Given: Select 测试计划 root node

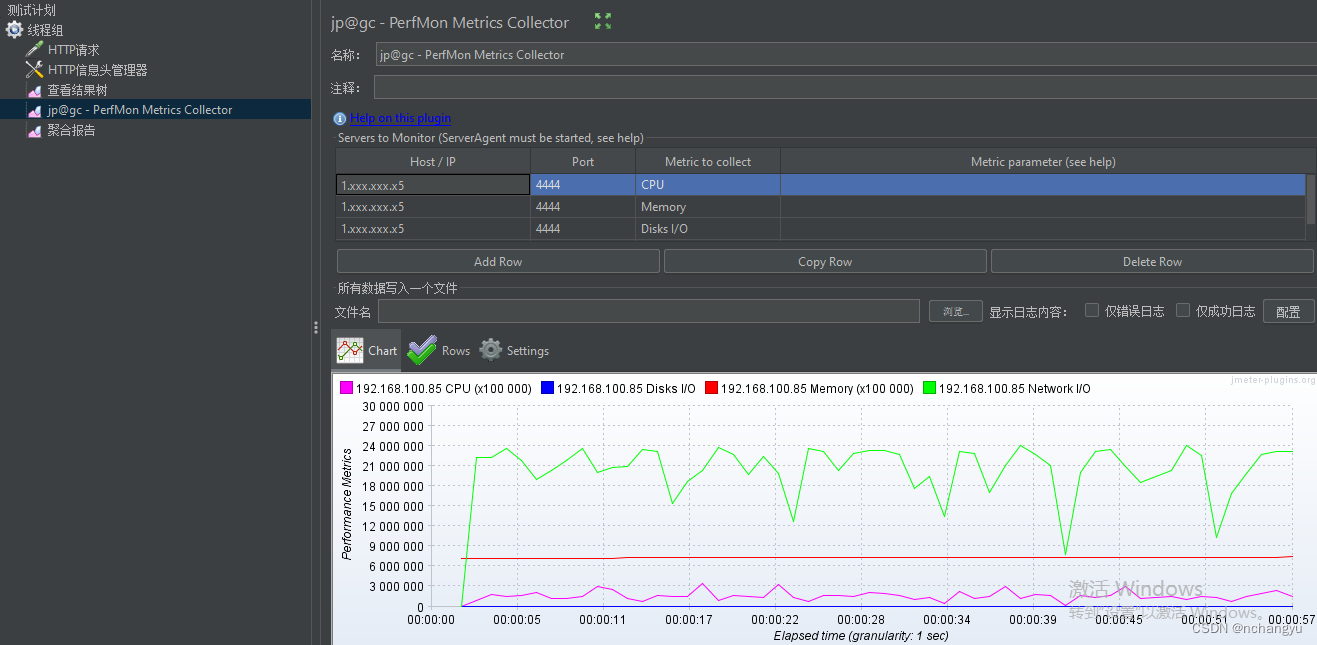Looking at the screenshot, I should (x=32, y=10).
